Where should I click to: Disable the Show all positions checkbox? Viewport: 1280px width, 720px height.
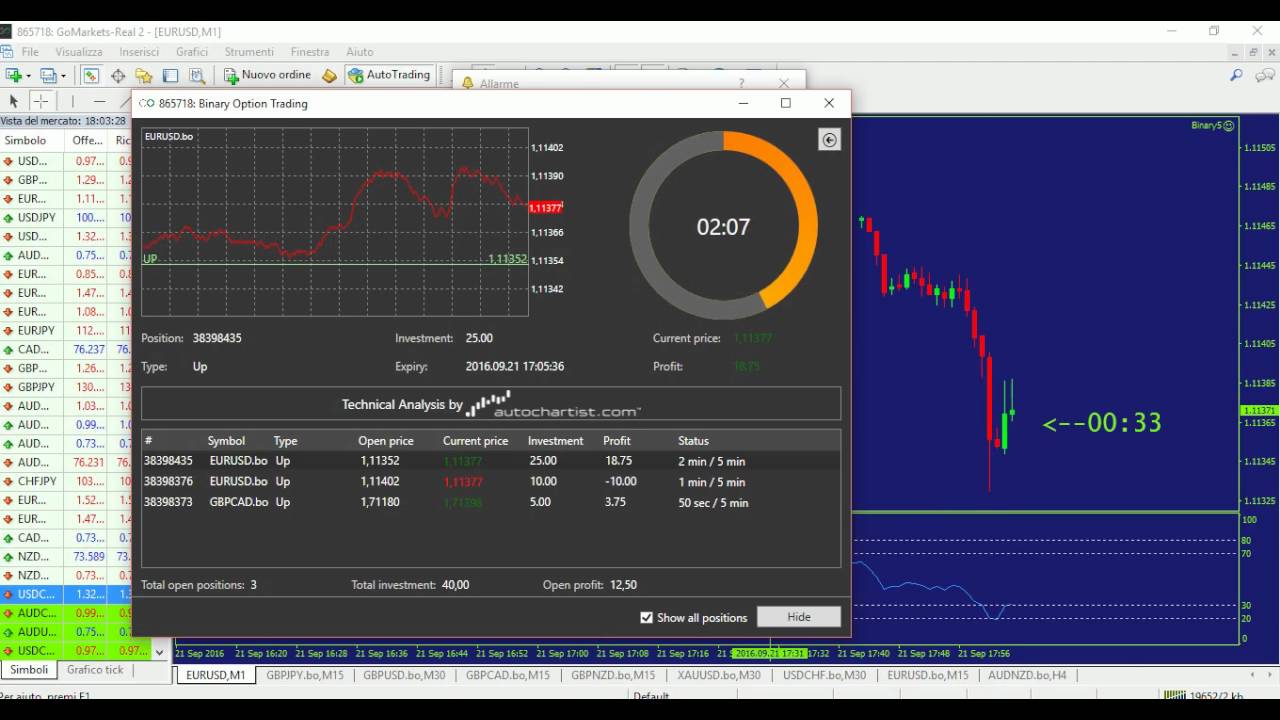pos(646,617)
